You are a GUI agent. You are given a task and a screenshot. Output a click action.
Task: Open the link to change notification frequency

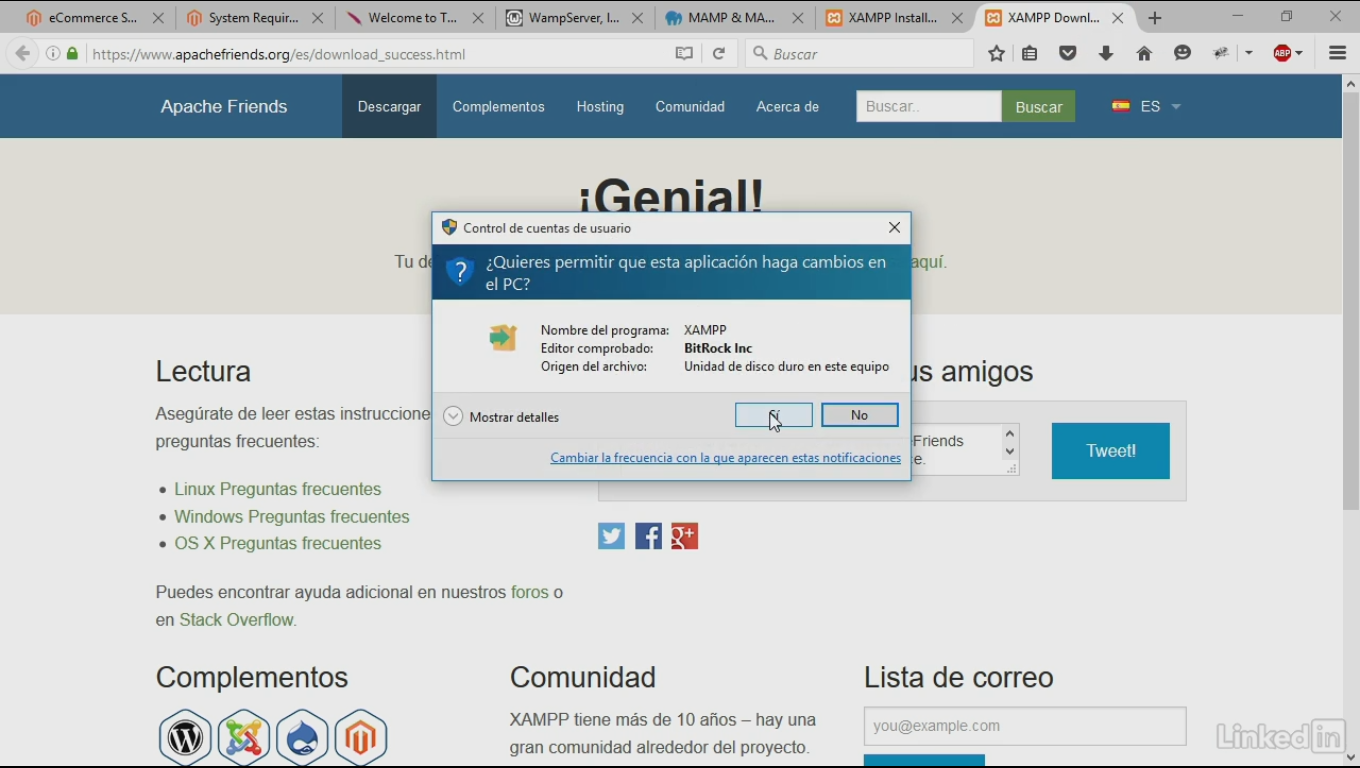pos(725,458)
